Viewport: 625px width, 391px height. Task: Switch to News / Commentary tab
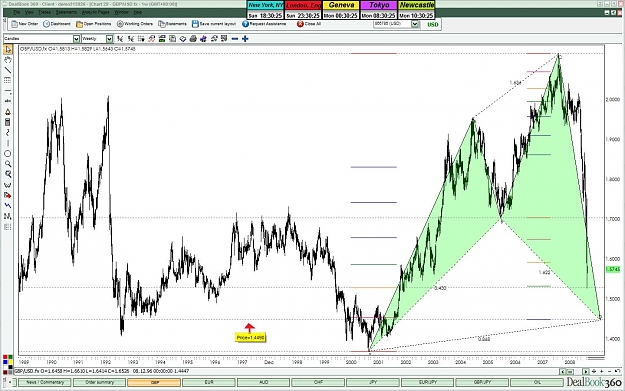[x=45, y=382]
